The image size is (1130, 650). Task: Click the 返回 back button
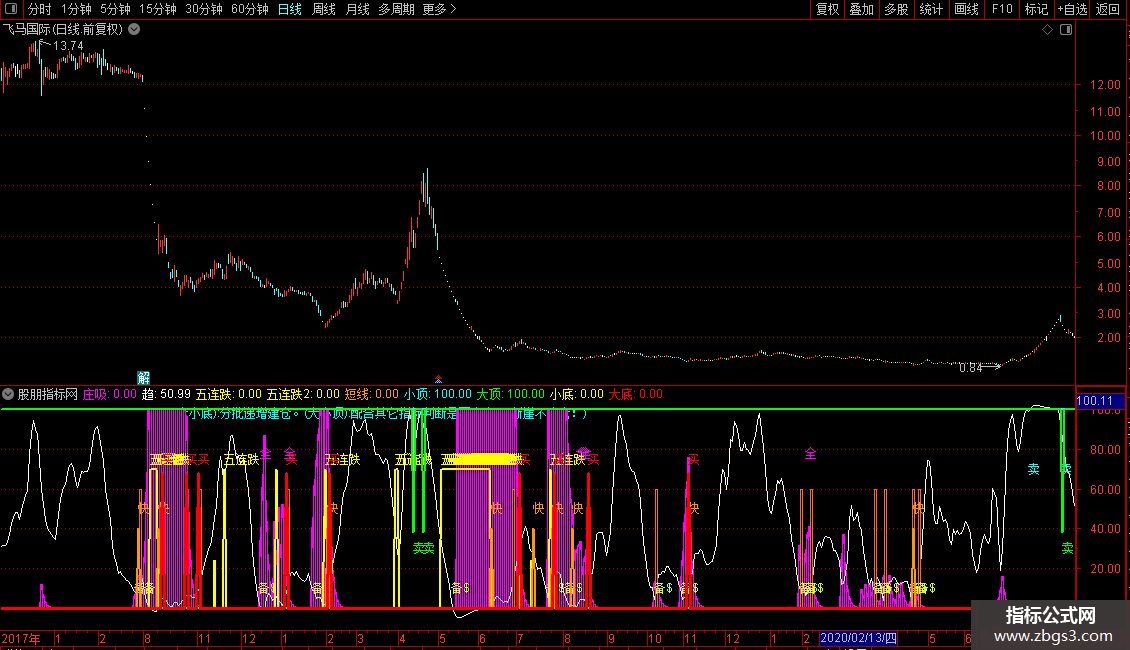coord(1108,10)
